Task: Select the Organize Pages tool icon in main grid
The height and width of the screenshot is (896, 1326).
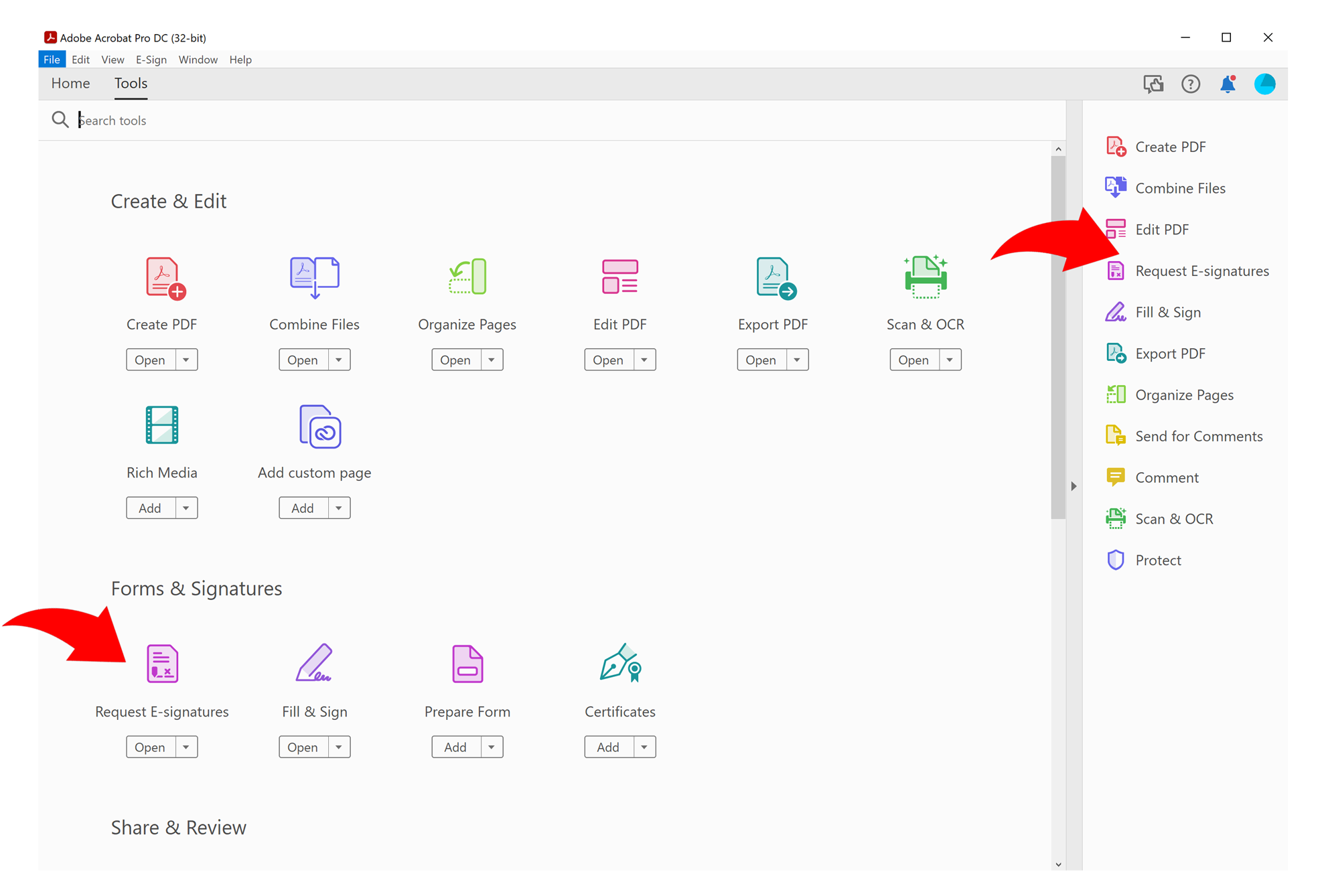Action: coord(467,277)
